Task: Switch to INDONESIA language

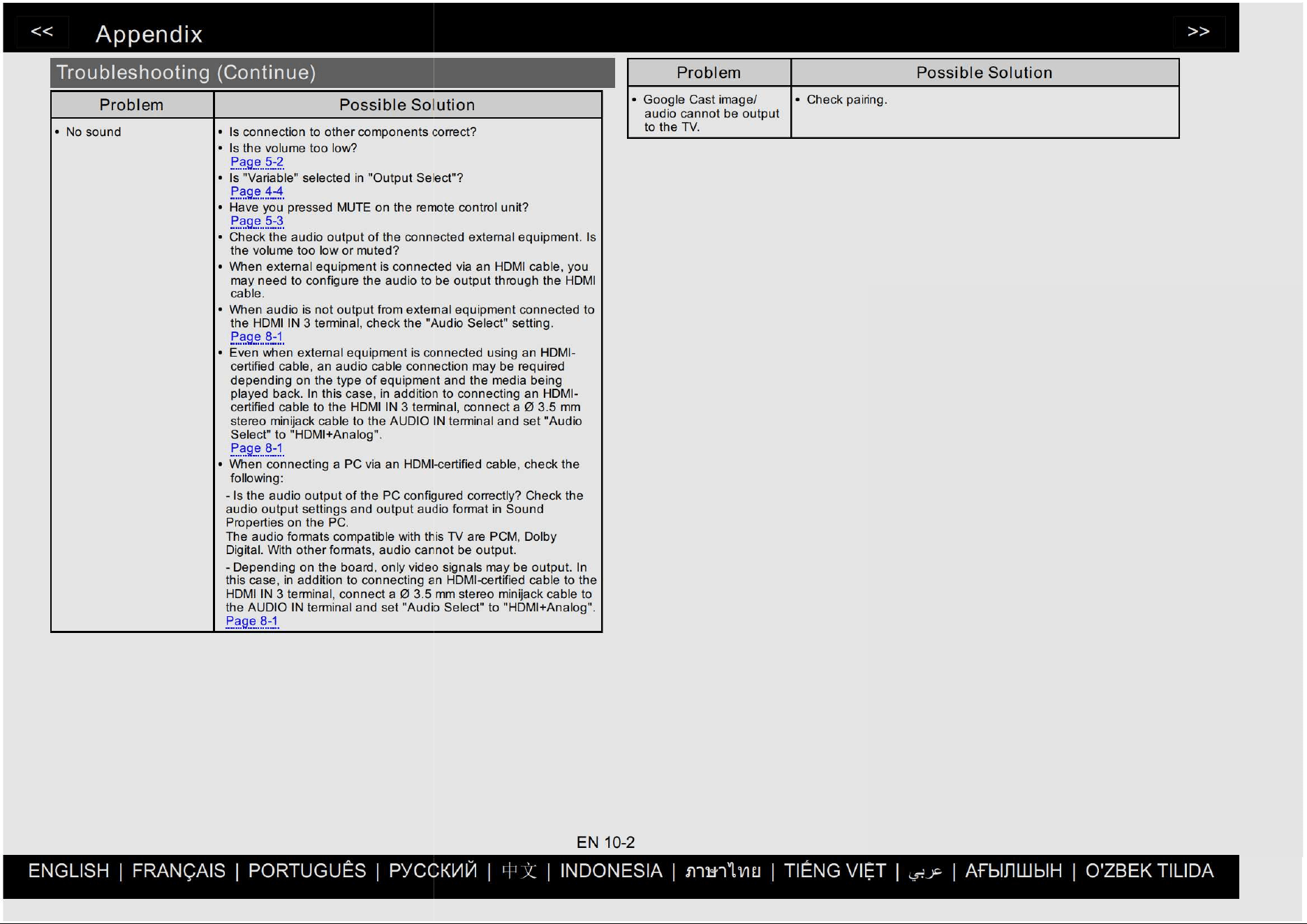Action: click(611, 871)
